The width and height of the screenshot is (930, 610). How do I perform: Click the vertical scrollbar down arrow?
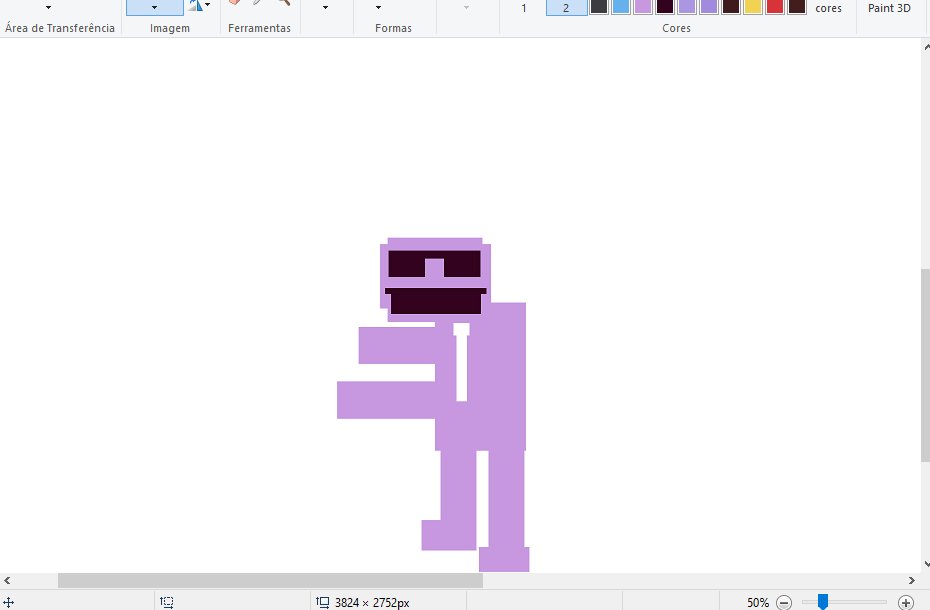click(x=925, y=564)
